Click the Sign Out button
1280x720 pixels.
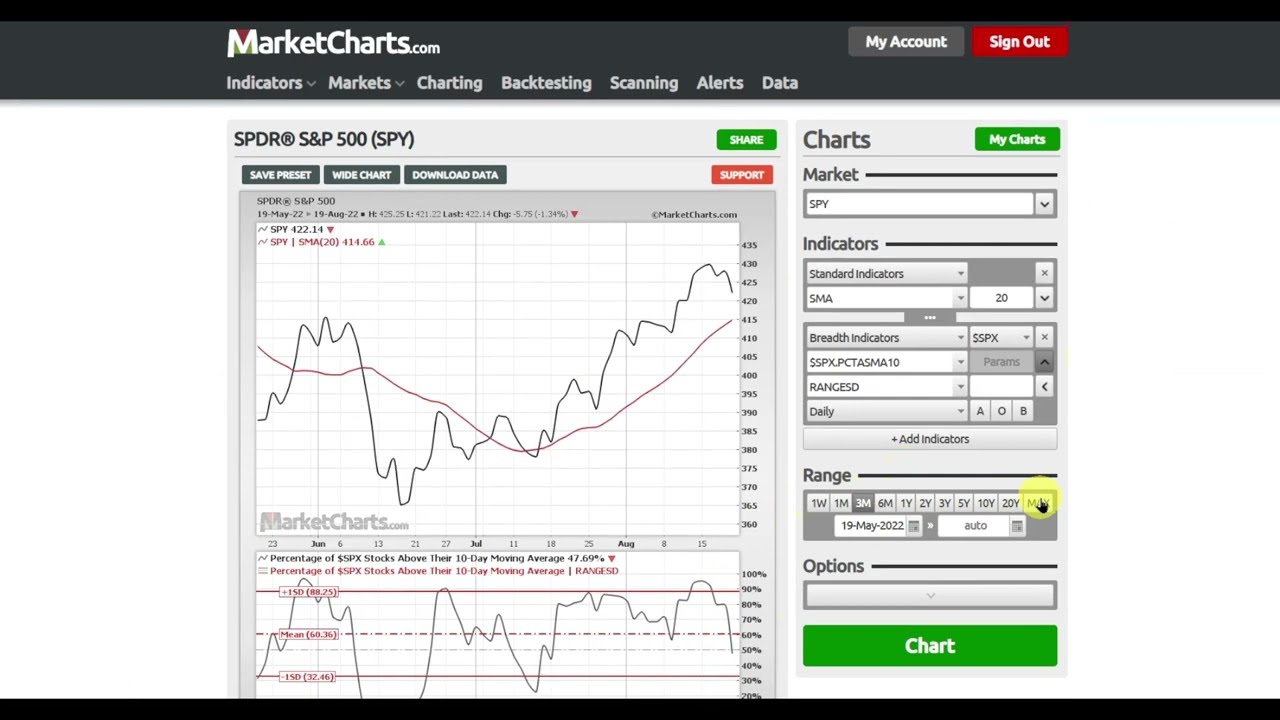tap(1019, 42)
